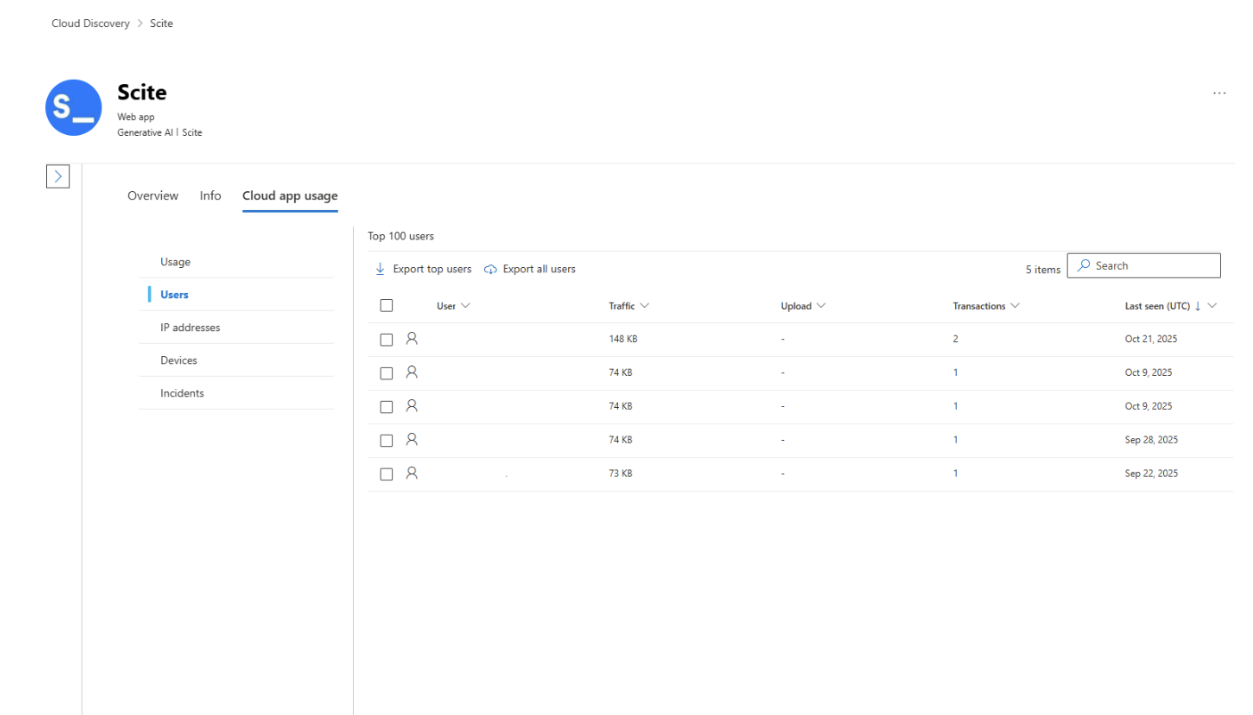Click the user icon in the 148 KB row
Screen dimensions: 1253x715
411,339
